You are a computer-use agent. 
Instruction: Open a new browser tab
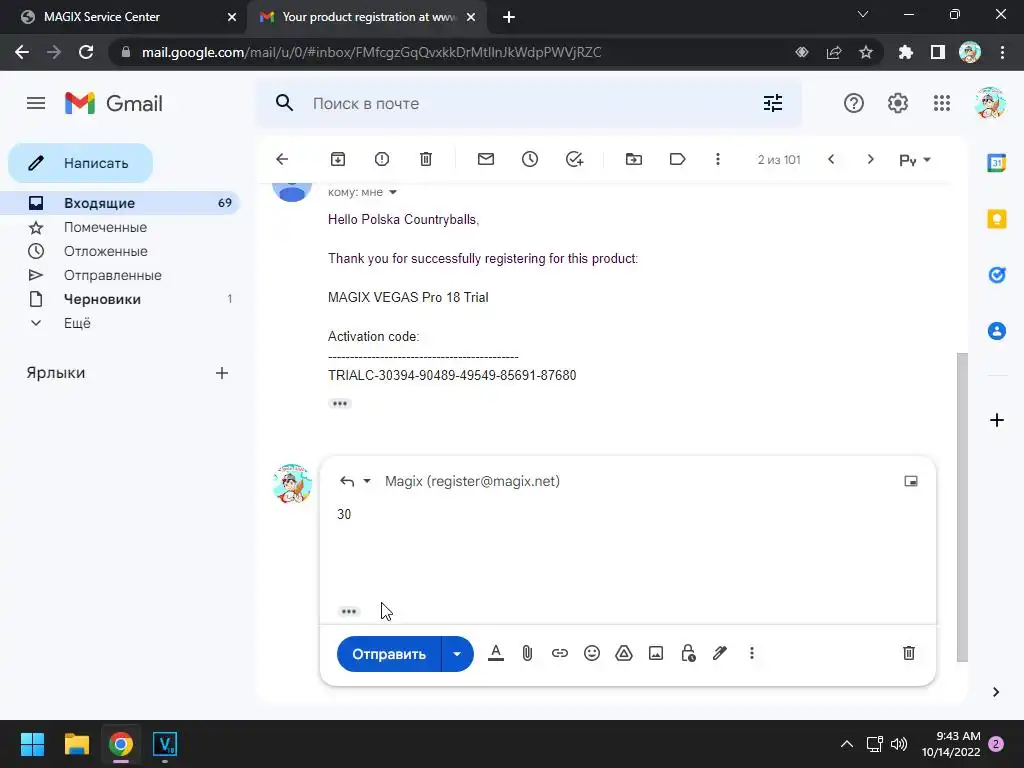509,18
